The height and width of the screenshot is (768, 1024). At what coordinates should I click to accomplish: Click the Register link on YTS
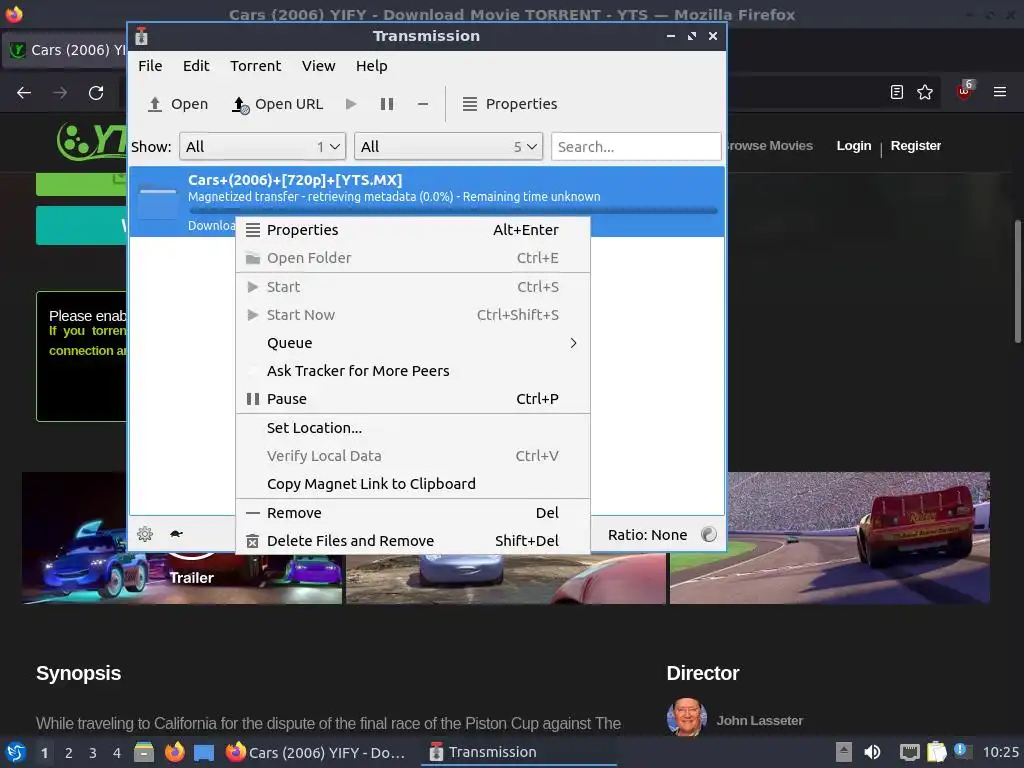point(916,146)
